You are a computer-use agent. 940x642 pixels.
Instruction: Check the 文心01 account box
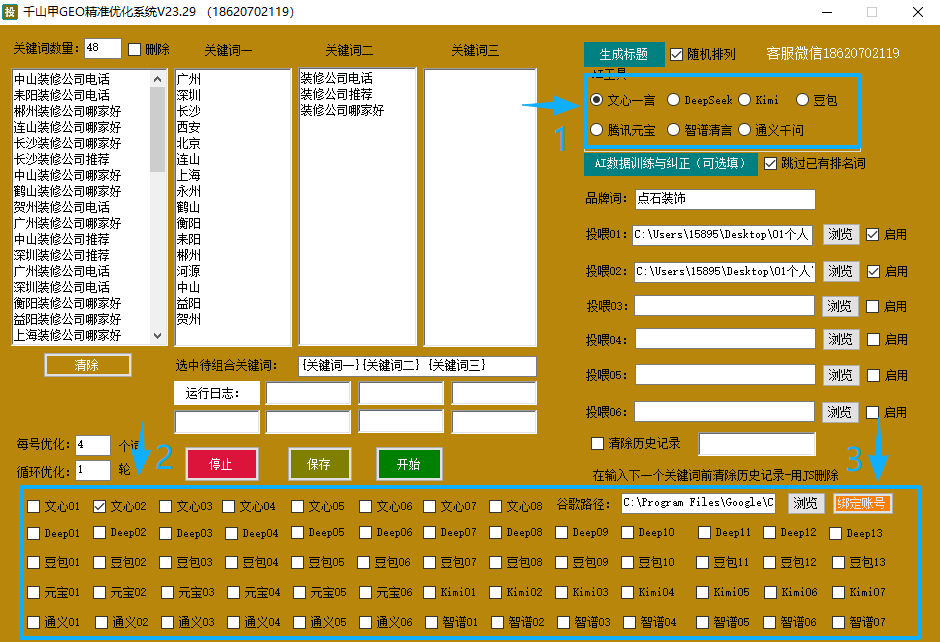pyautogui.click(x=34, y=506)
